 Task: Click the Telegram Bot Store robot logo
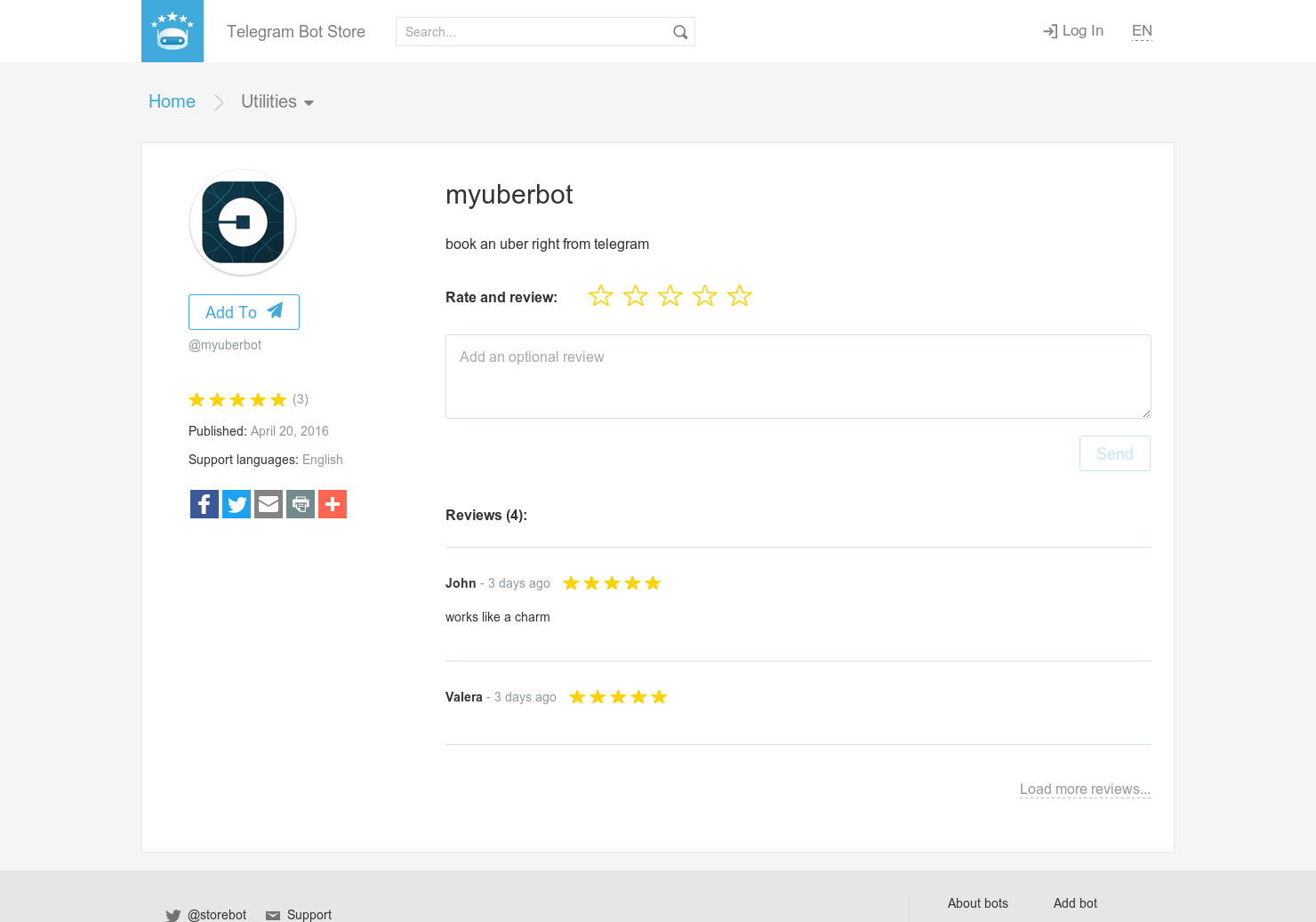coord(173,31)
